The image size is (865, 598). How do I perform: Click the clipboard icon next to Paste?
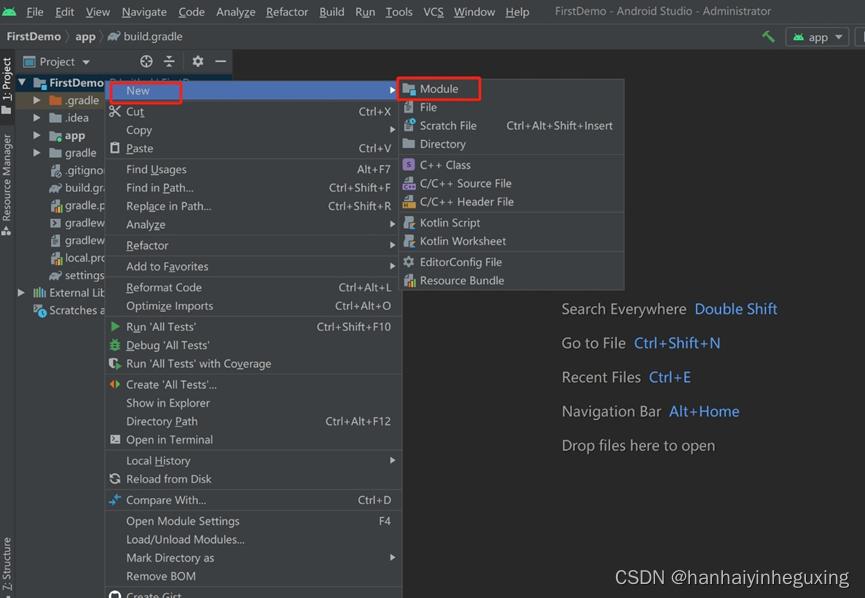pos(115,148)
